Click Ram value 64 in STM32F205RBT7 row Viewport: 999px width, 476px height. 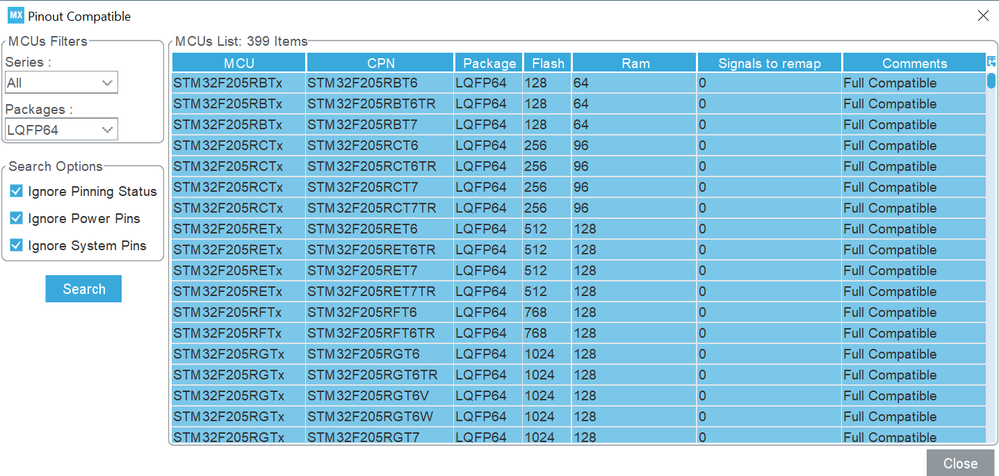click(635, 125)
